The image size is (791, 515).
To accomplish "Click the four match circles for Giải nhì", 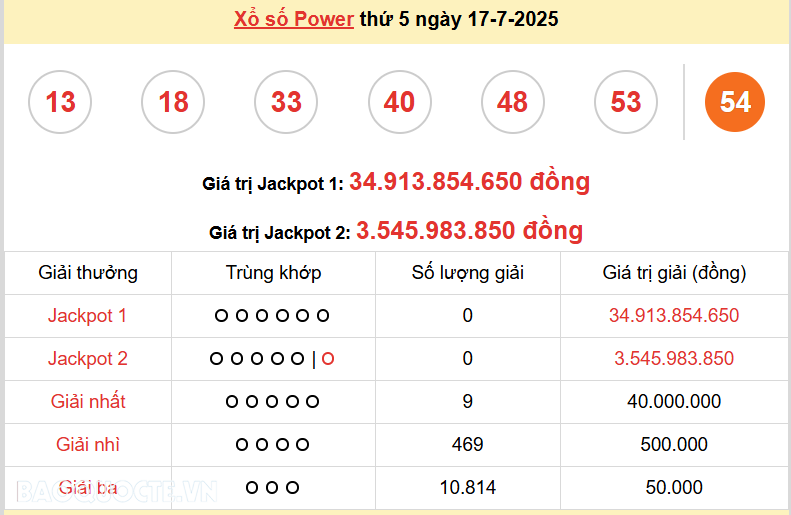I will 272,444.
